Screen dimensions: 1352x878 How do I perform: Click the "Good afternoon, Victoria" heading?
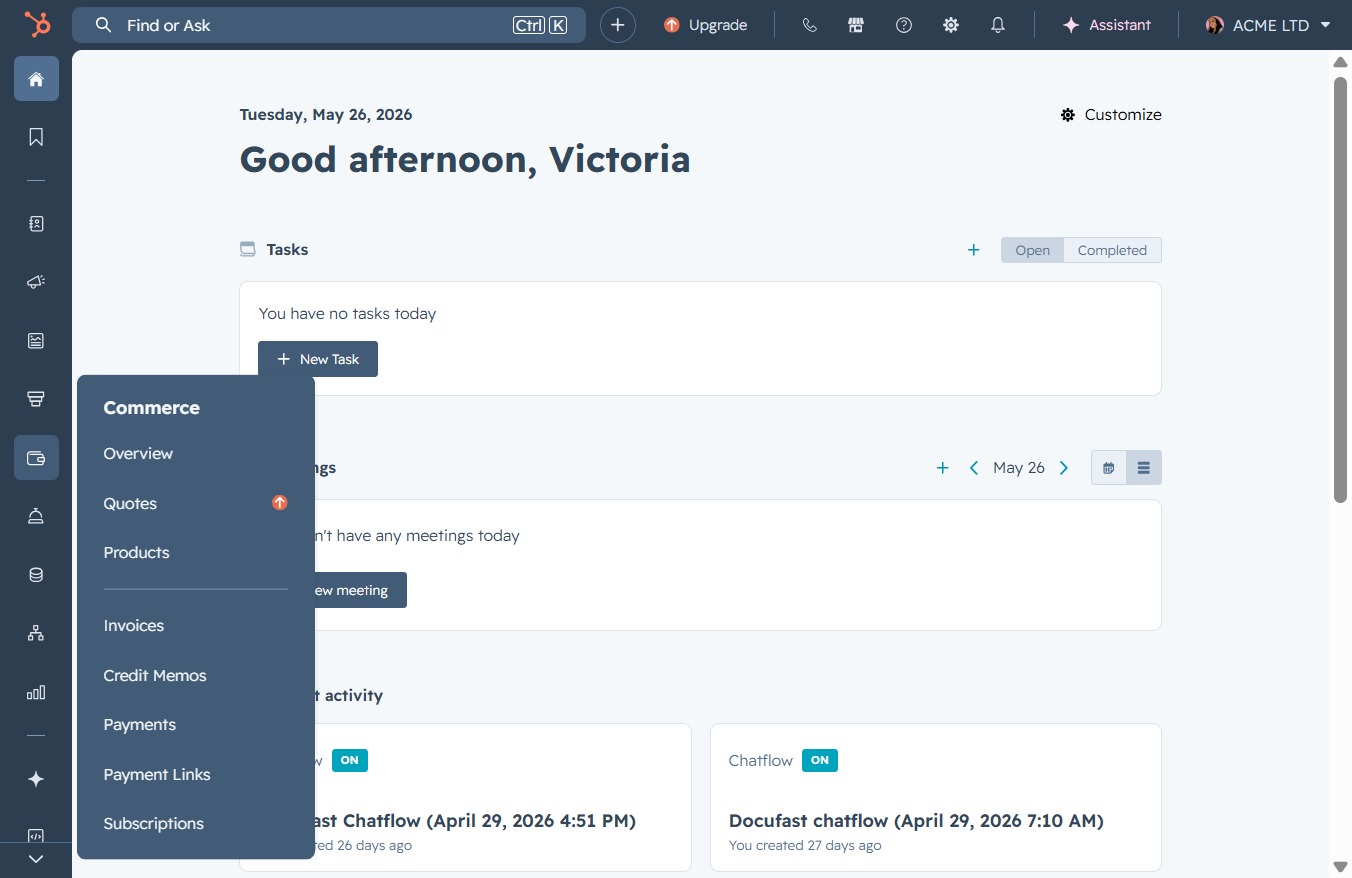[465, 160]
